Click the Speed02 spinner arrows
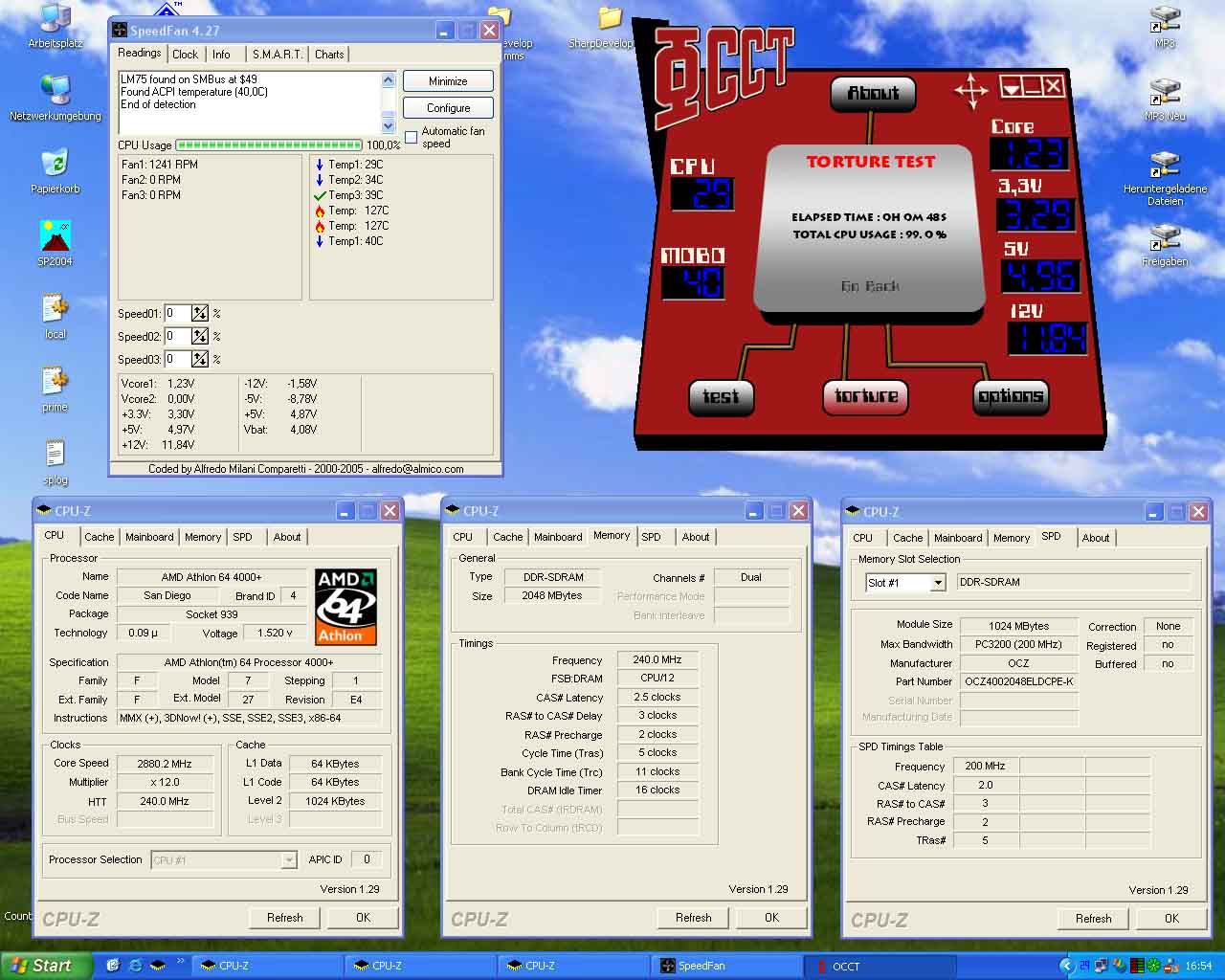This screenshot has width=1225, height=980. pyautogui.click(x=199, y=337)
